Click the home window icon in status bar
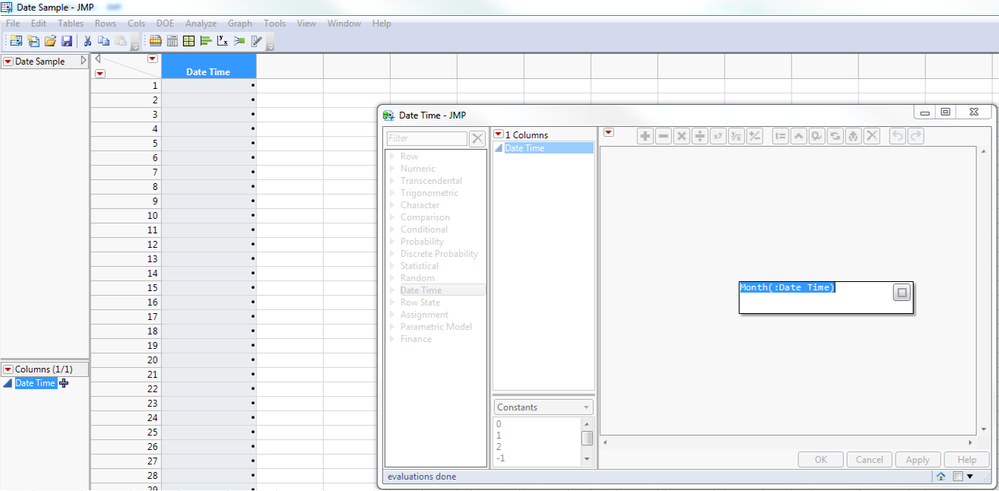 pos(941,476)
